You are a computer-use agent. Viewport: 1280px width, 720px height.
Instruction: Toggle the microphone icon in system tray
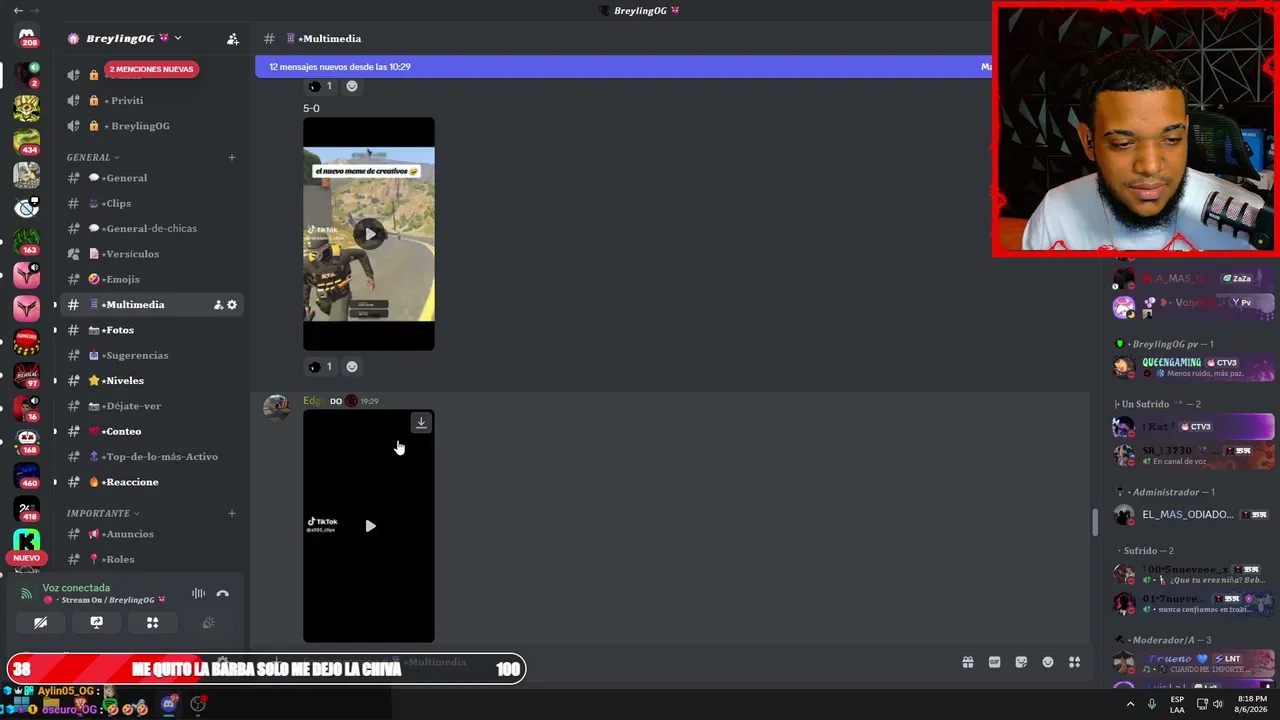(1152, 704)
